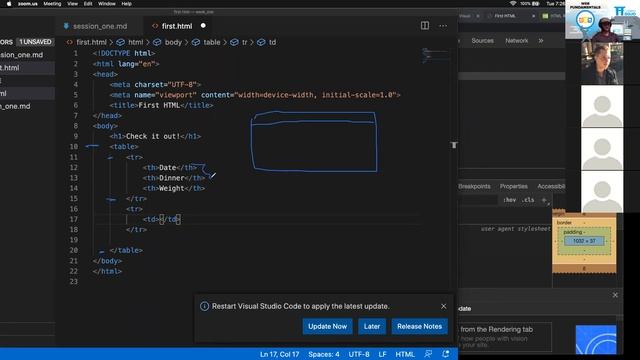Click line number 17 in the gutter
This screenshot has height=360, width=640.
[x=73, y=219]
